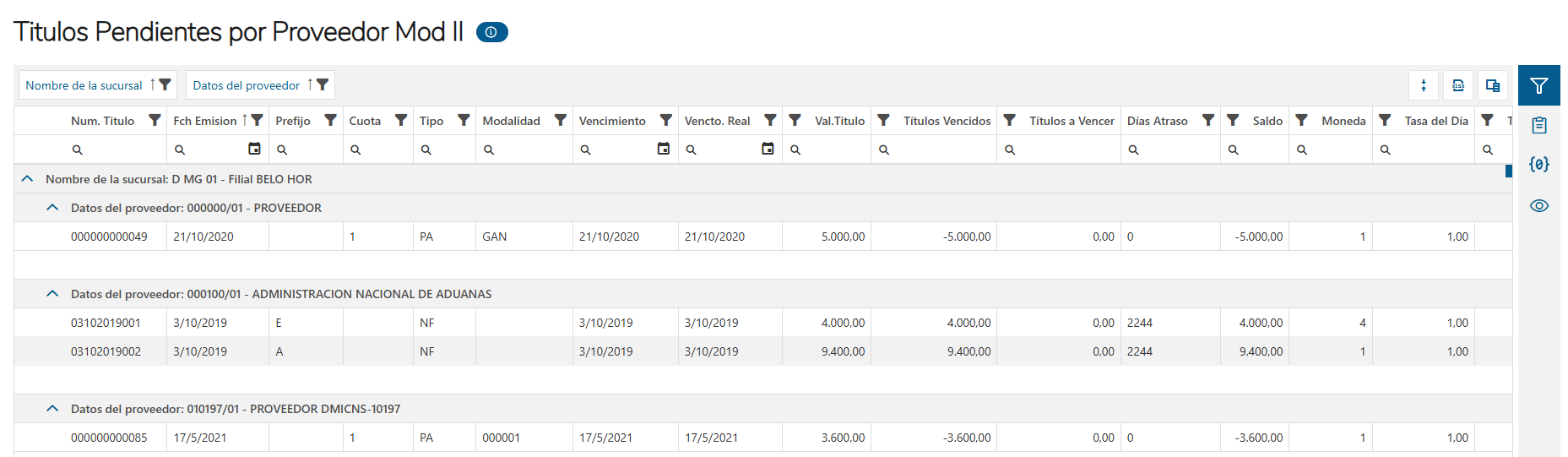Click the Nombre de la sucursal grouping chip
The width and height of the screenshot is (1568, 457).
[84, 85]
